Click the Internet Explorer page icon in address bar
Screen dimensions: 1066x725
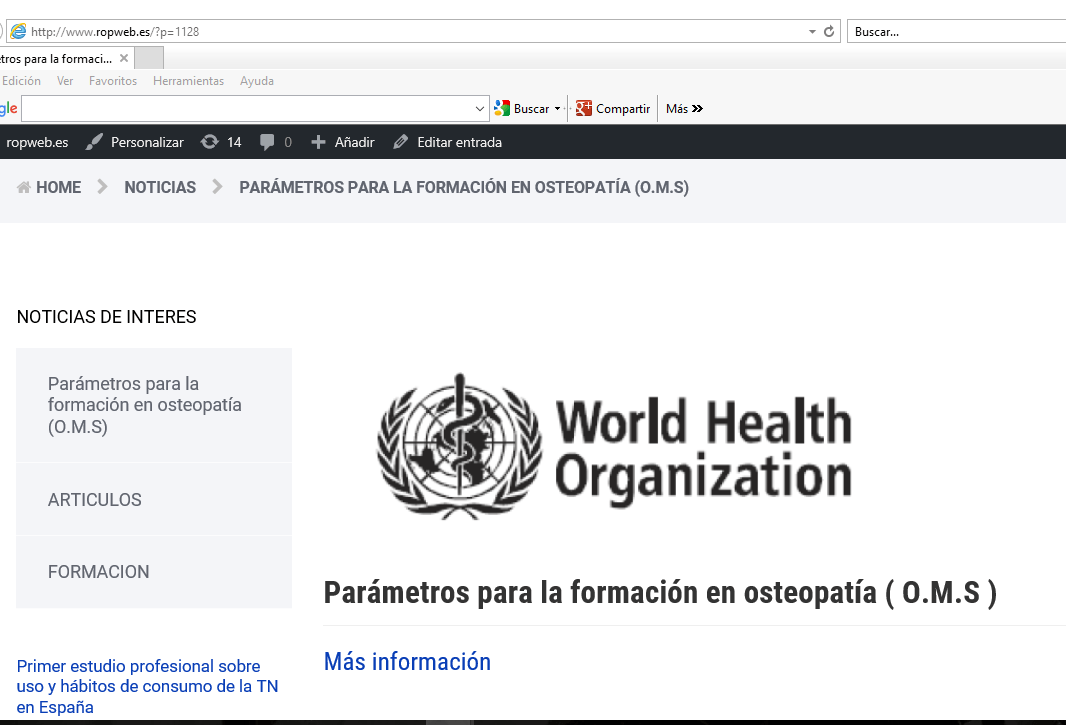[18, 31]
